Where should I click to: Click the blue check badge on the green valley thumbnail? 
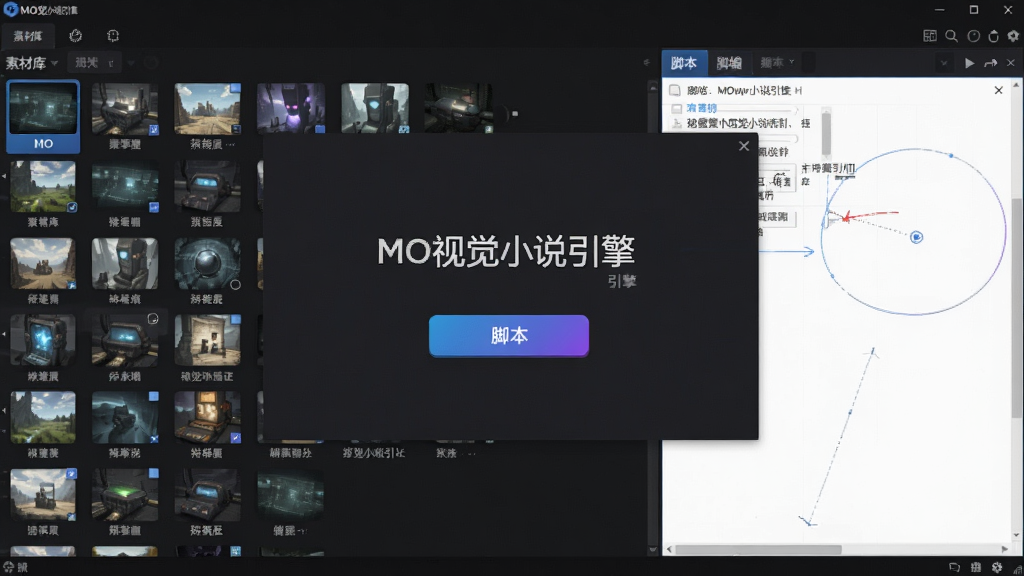point(72,208)
